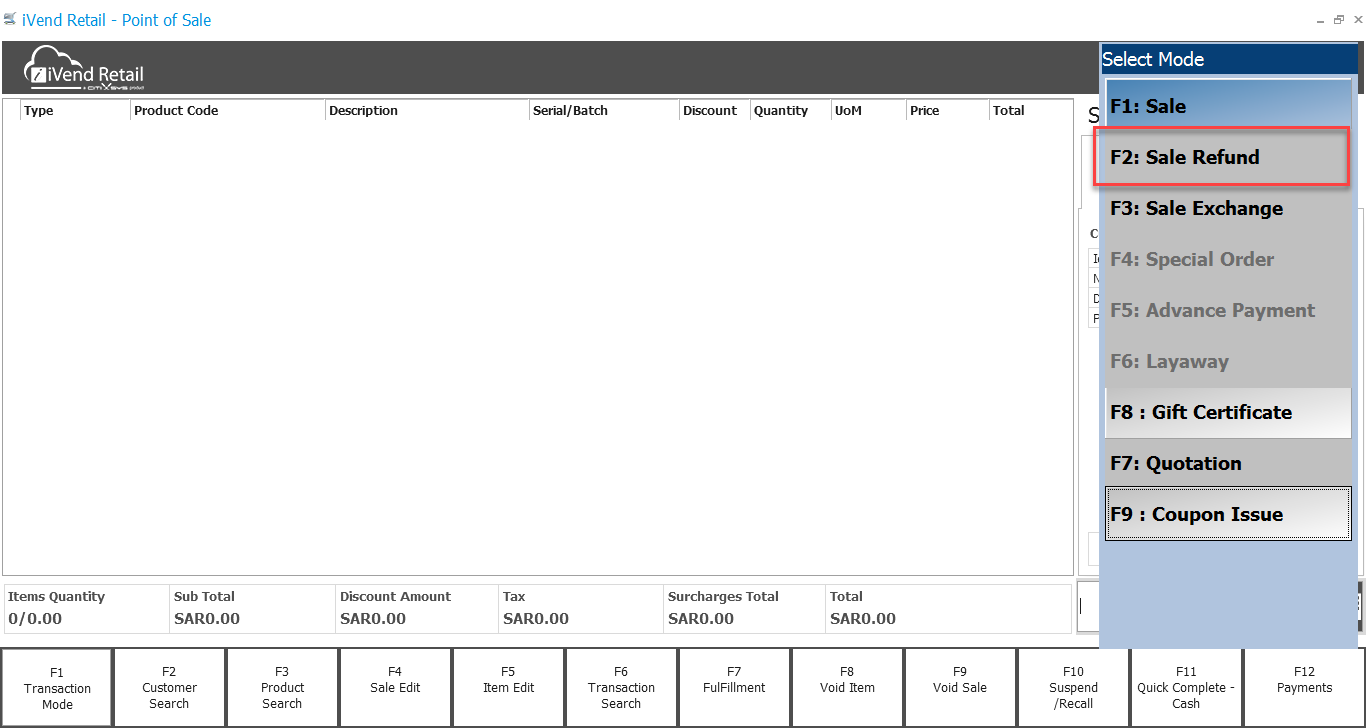
Task: Select F4: Special Order option
Action: coord(1228,259)
